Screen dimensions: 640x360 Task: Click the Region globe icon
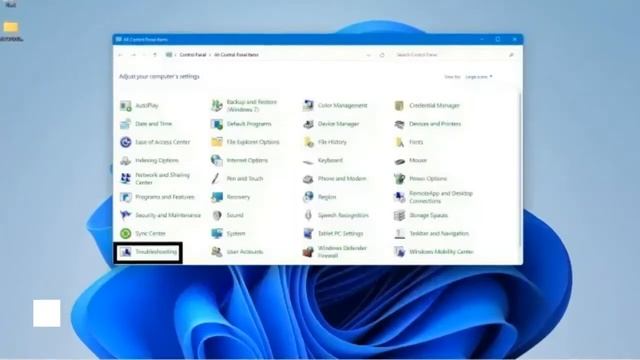coord(308,197)
